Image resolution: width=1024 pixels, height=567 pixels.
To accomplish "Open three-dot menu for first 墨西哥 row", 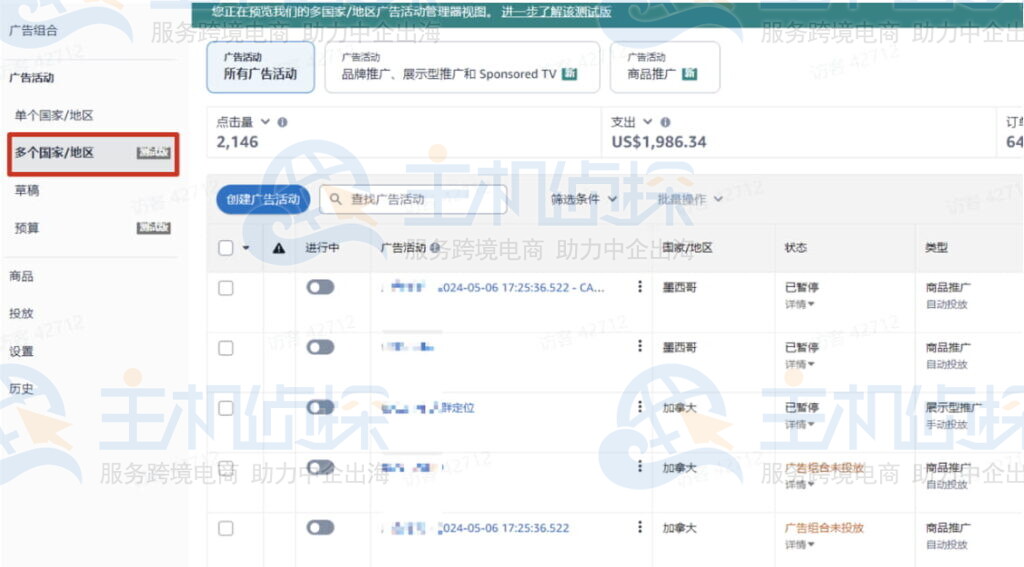I will [x=639, y=287].
